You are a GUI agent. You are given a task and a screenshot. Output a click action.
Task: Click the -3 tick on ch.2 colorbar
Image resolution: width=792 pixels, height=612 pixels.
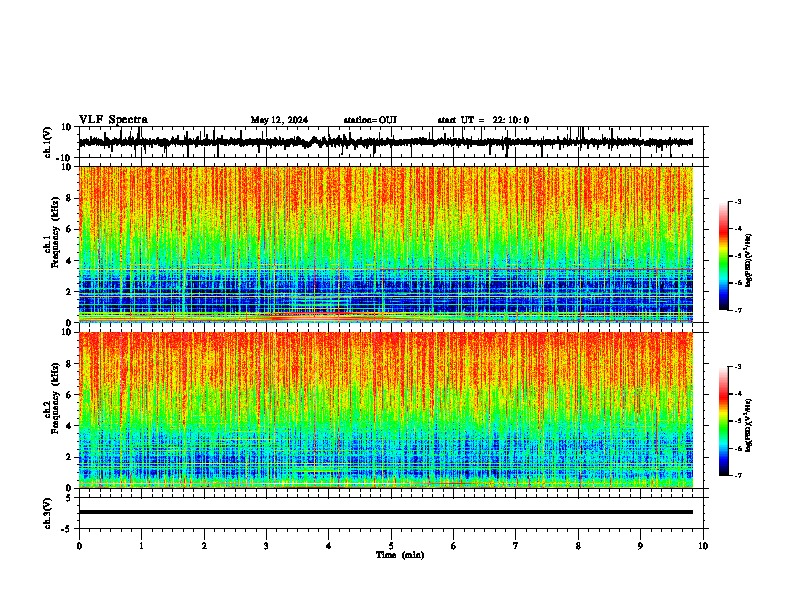pyautogui.click(x=737, y=367)
